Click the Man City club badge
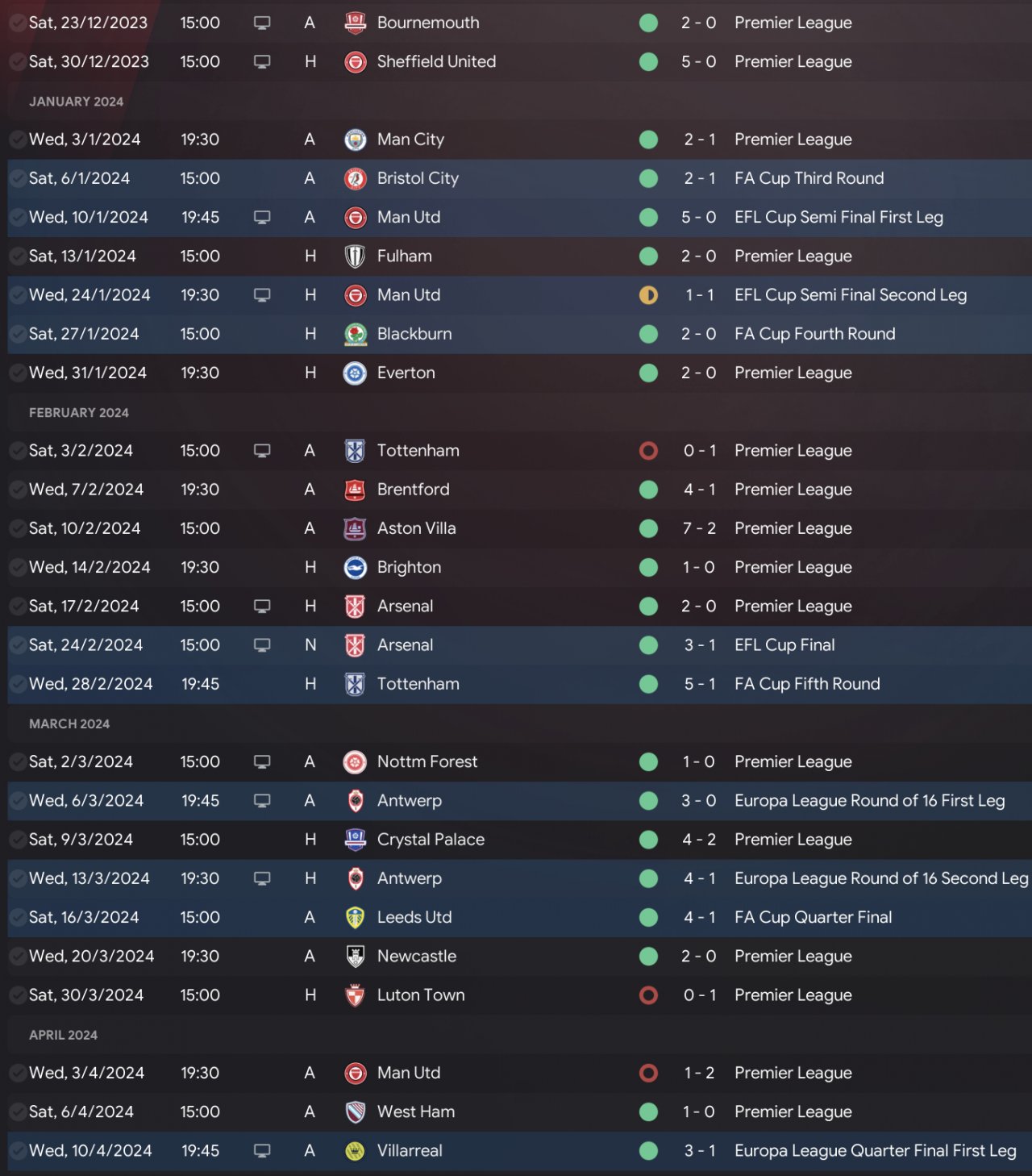This screenshot has height=1176, width=1032. click(355, 140)
